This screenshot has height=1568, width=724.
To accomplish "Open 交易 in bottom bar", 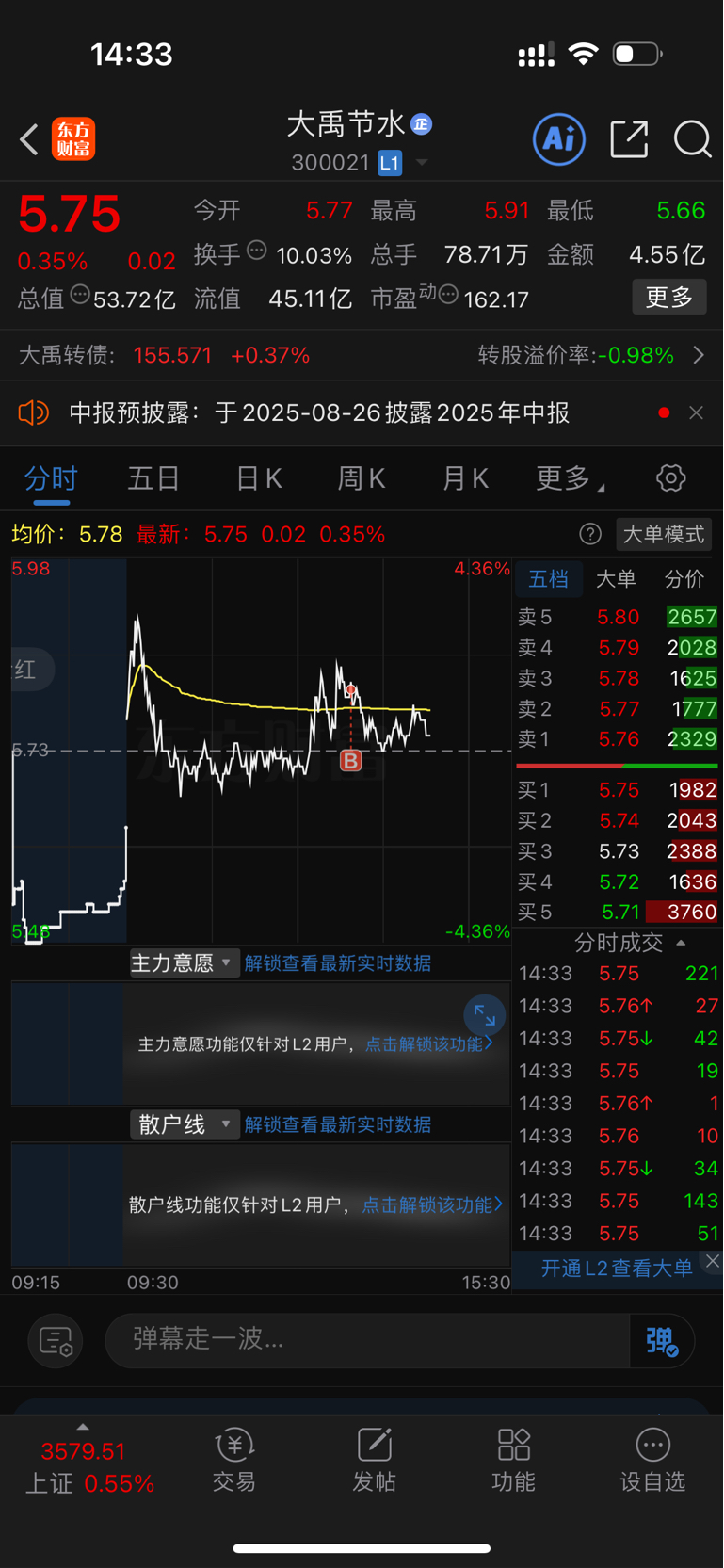I will (234, 1461).
